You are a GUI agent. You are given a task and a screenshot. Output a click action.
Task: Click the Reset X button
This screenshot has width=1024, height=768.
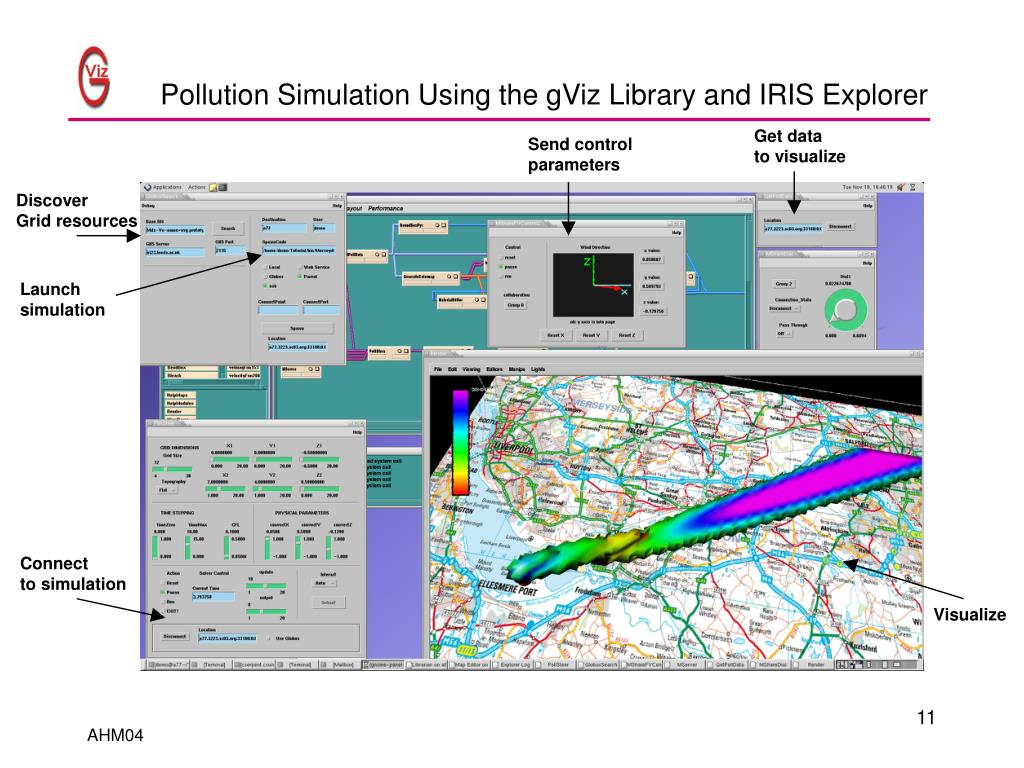555,335
